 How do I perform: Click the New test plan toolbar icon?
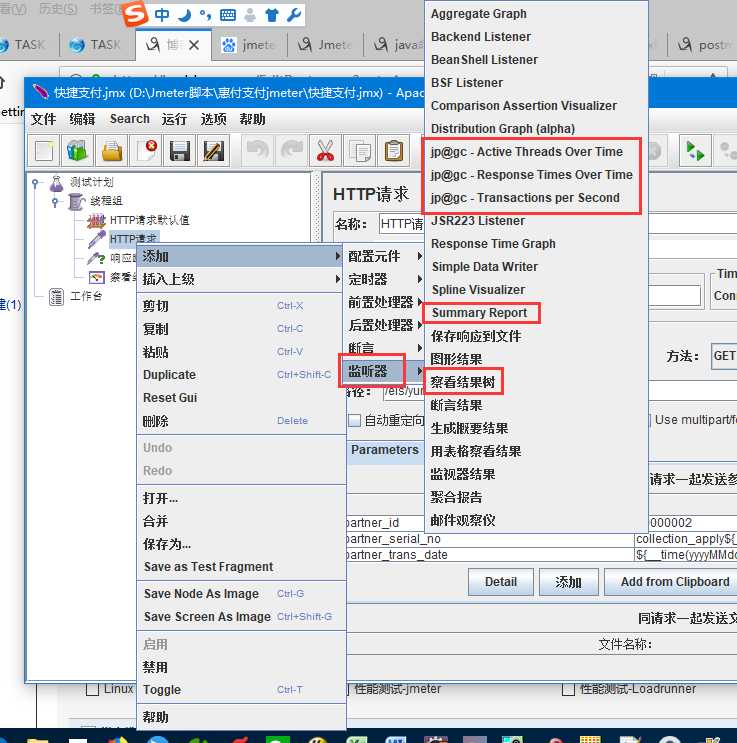pos(44,151)
